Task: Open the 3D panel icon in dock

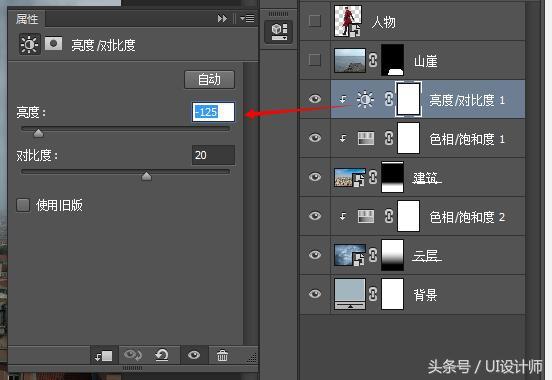Action: pos(278,32)
